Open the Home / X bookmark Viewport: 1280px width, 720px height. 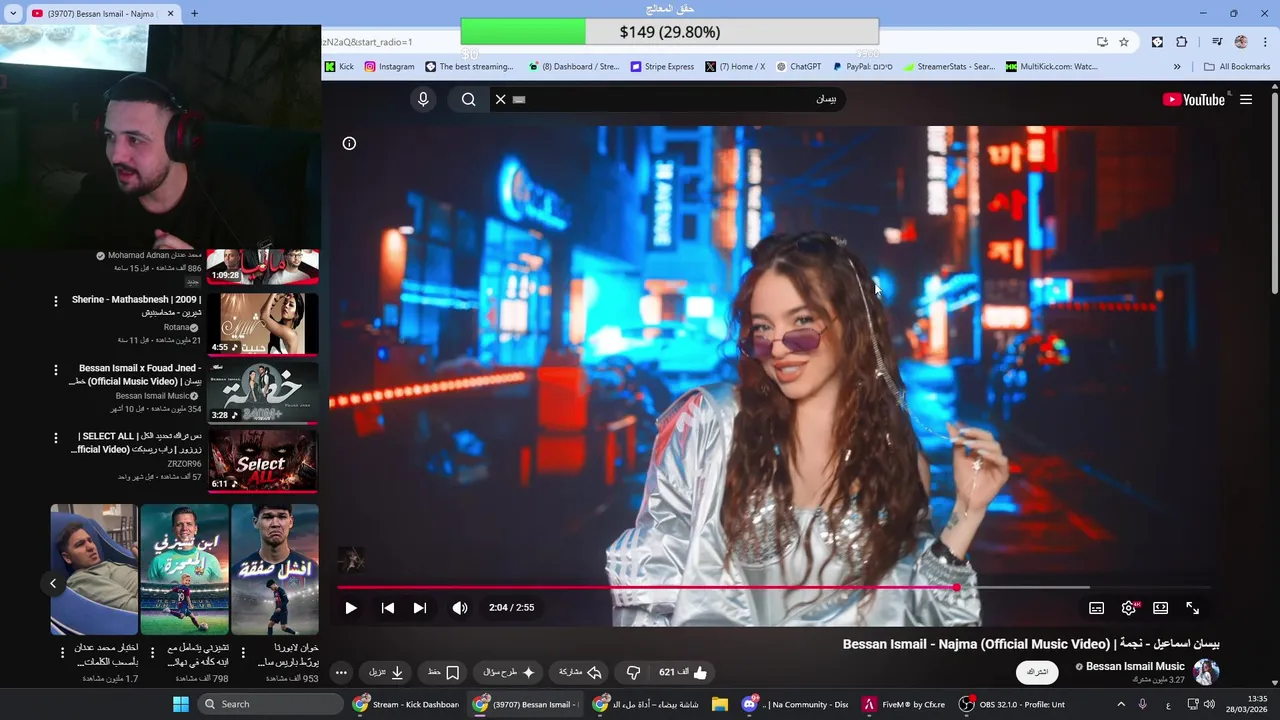click(735, 67)
